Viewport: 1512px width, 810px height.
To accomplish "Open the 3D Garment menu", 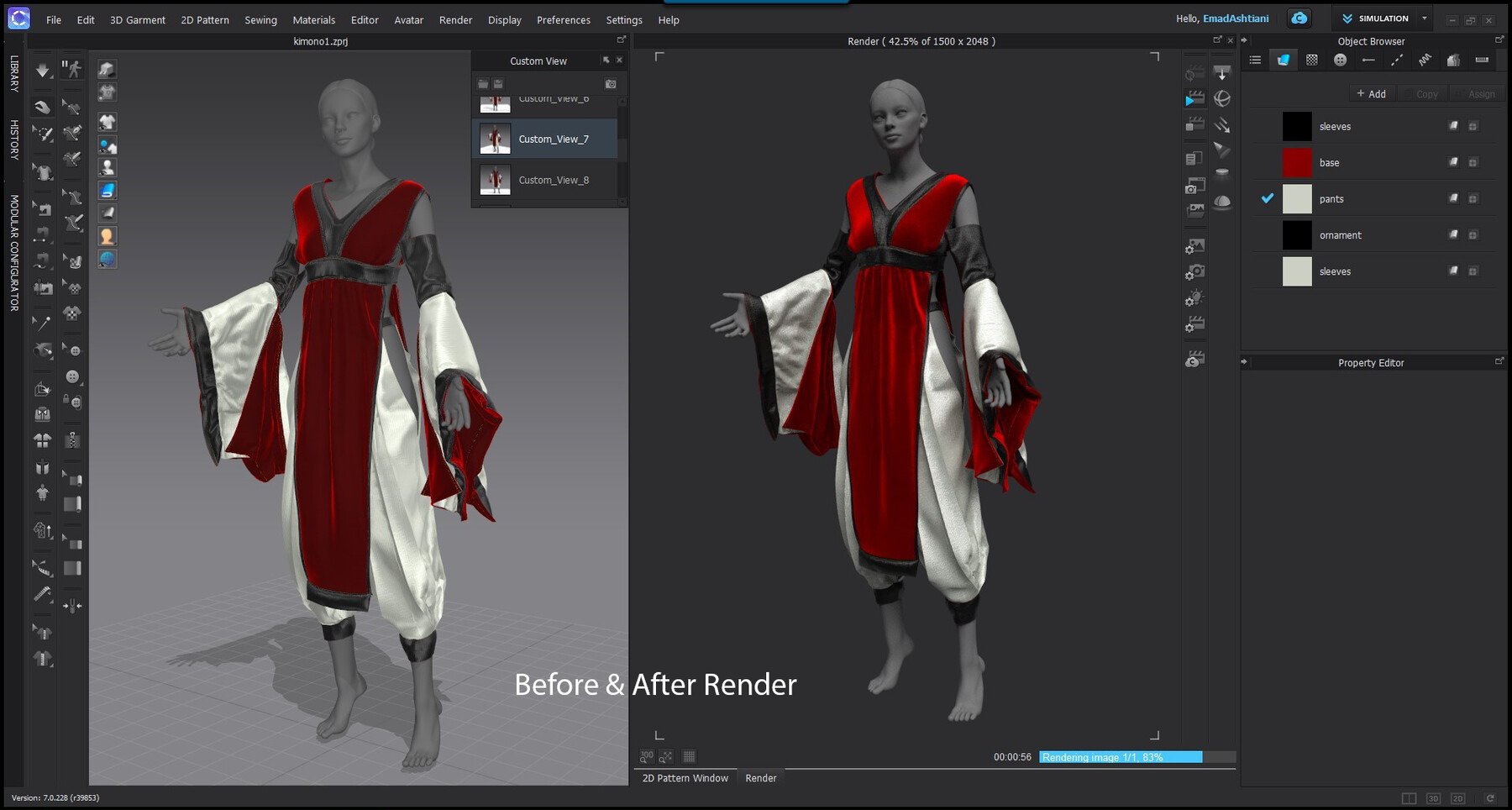I will pyautogui.click(x=138, y=19).
